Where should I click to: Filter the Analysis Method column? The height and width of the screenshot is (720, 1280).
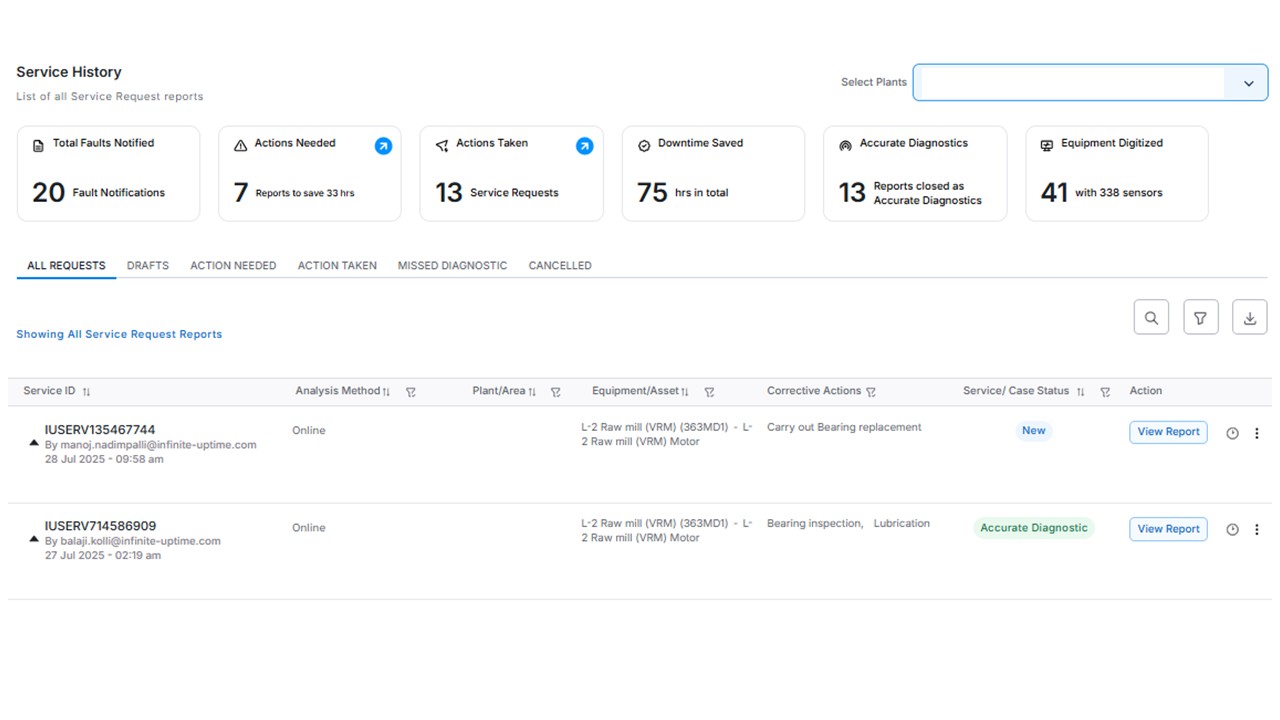(411, 392)
